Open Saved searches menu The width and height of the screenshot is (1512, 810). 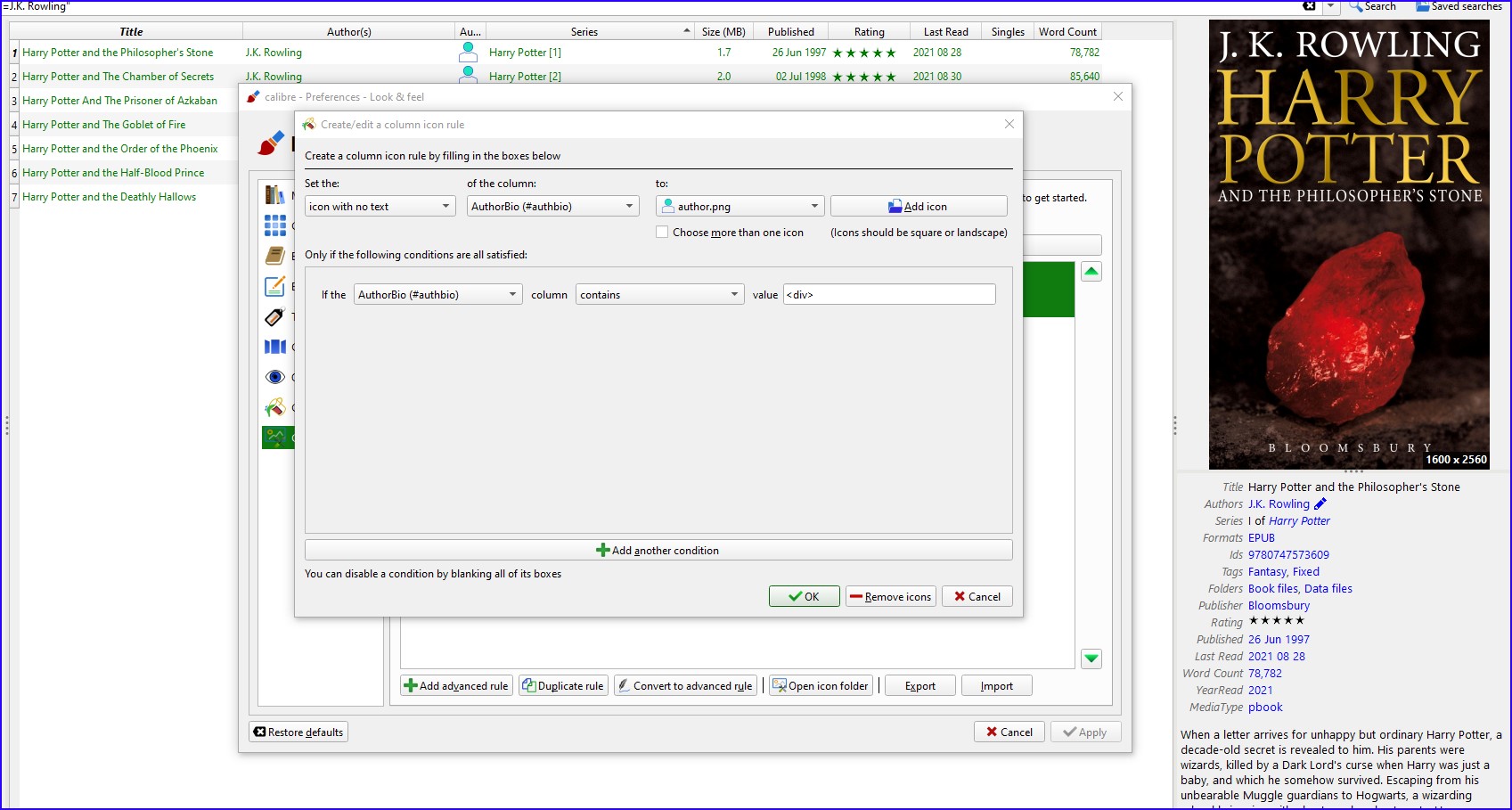1459,6
